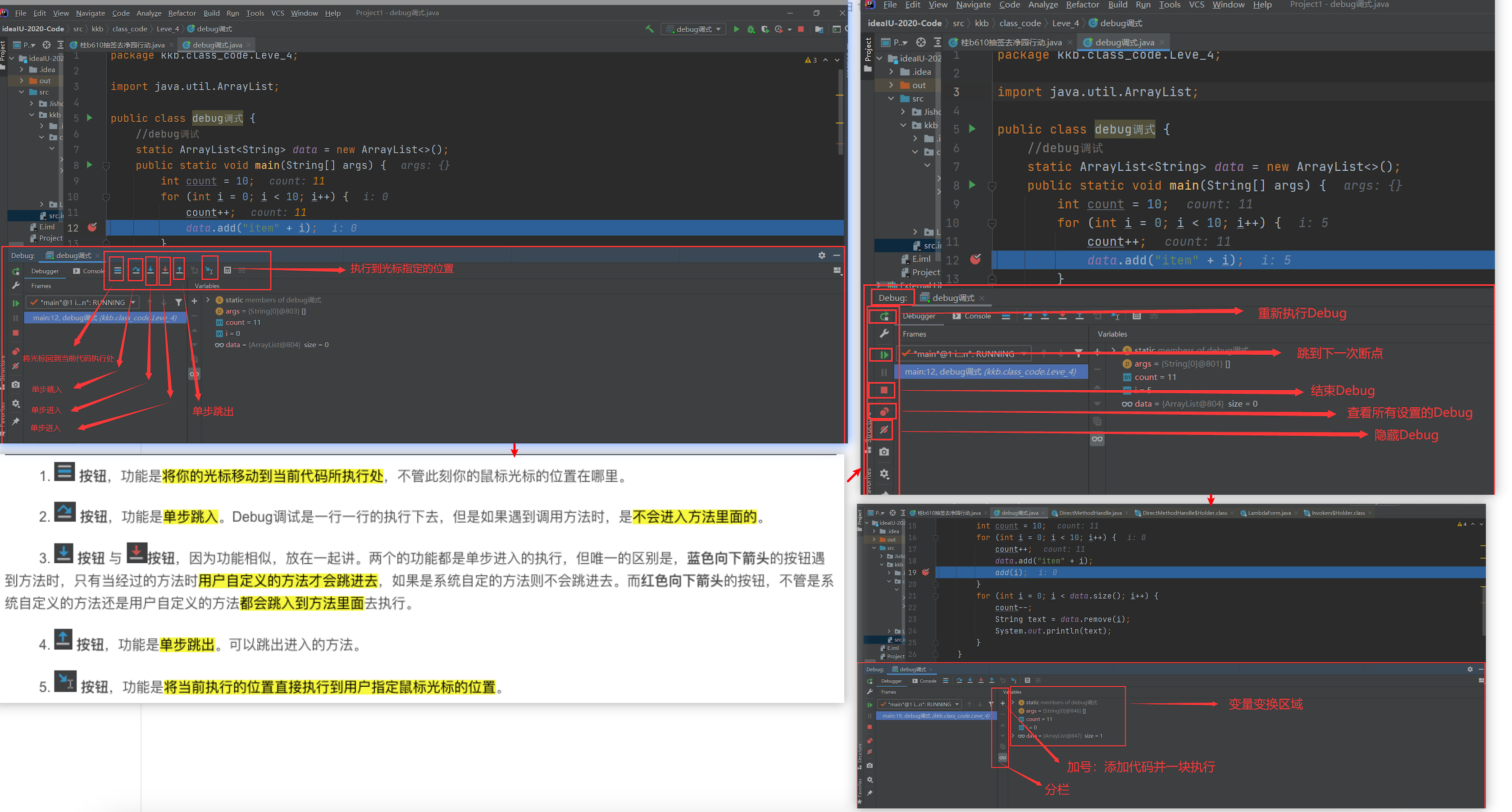1512x812 pixels.
Task: Run to Cursor icon in top-left debug toolbar
Action: coord(209,270)
